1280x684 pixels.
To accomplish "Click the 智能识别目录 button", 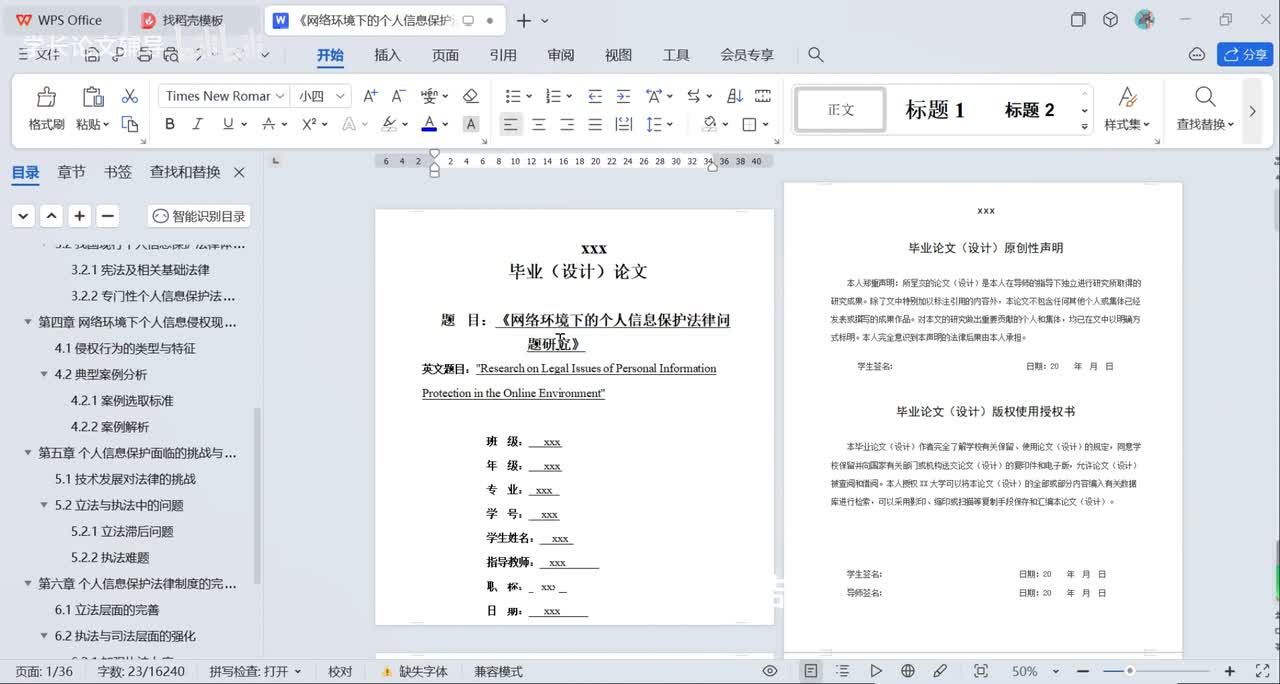I will pos(199,216).
